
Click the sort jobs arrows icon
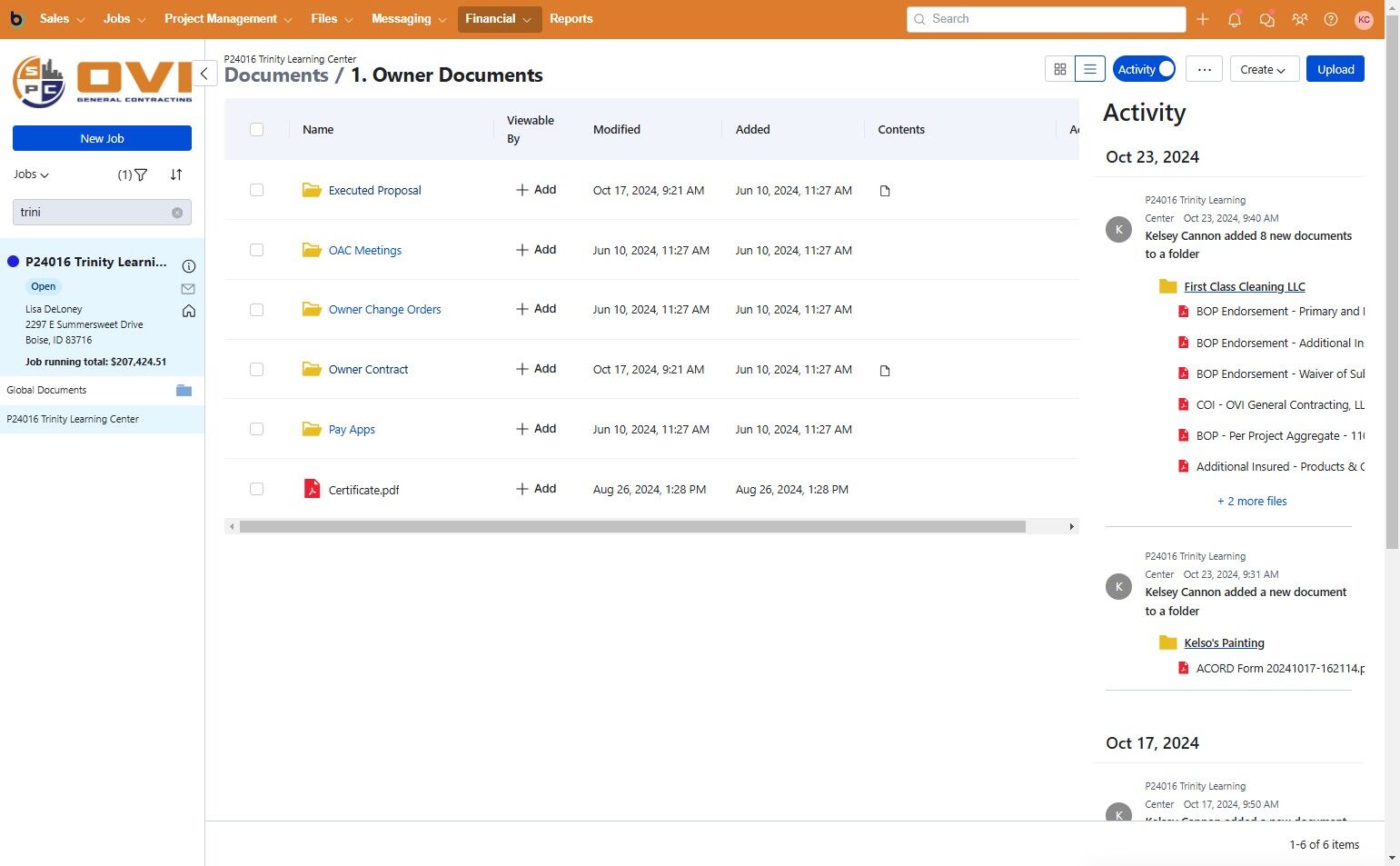point(176,174)
